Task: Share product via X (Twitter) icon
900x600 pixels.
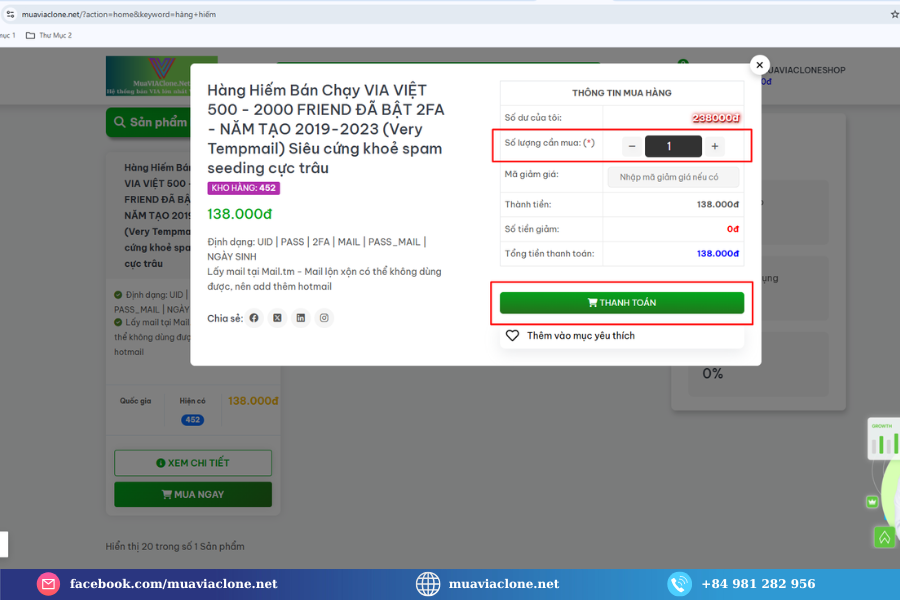Action: point(277,318)
